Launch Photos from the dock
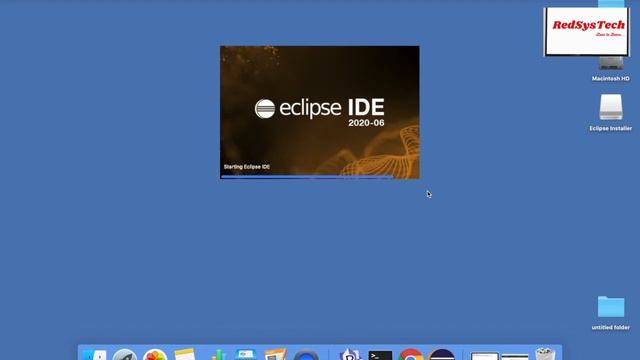The image size is (640, 360). [155, 355]
